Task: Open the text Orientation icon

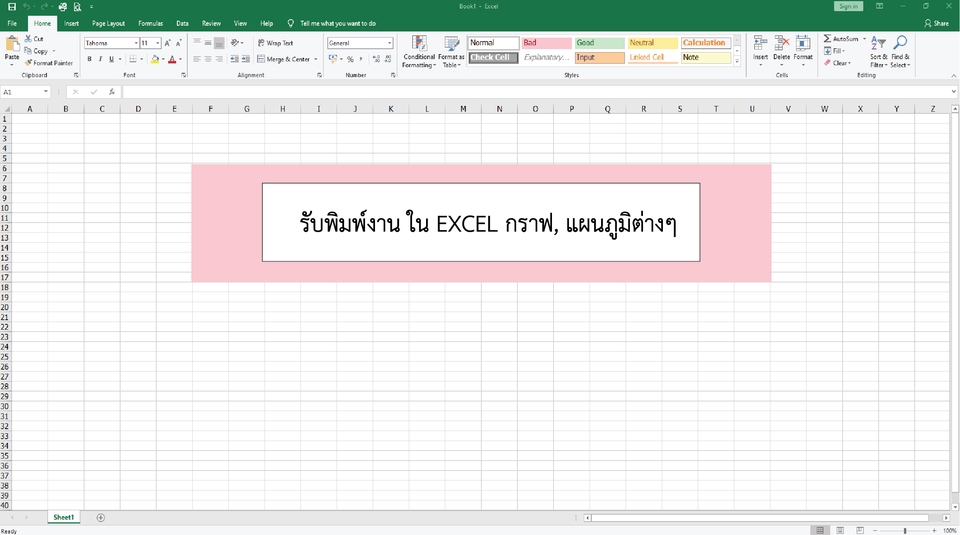Action: pyautogui.click(x=235, y=43)
